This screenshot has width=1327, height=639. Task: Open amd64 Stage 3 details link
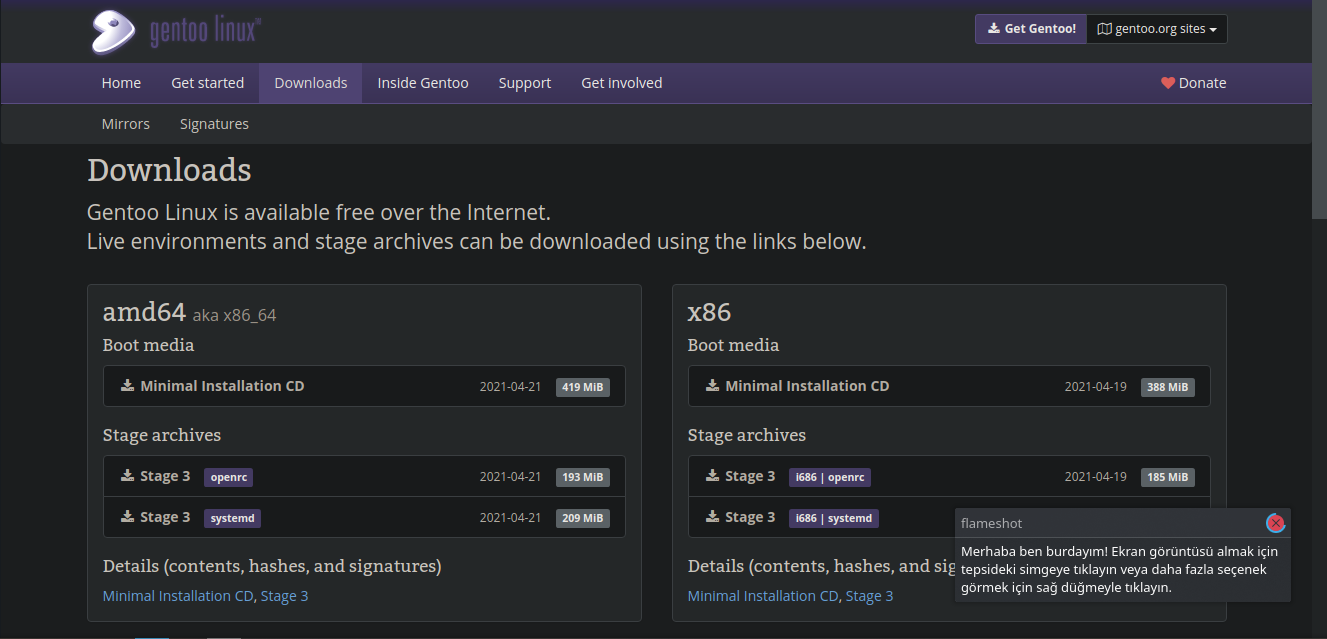(x=285, y=596)
